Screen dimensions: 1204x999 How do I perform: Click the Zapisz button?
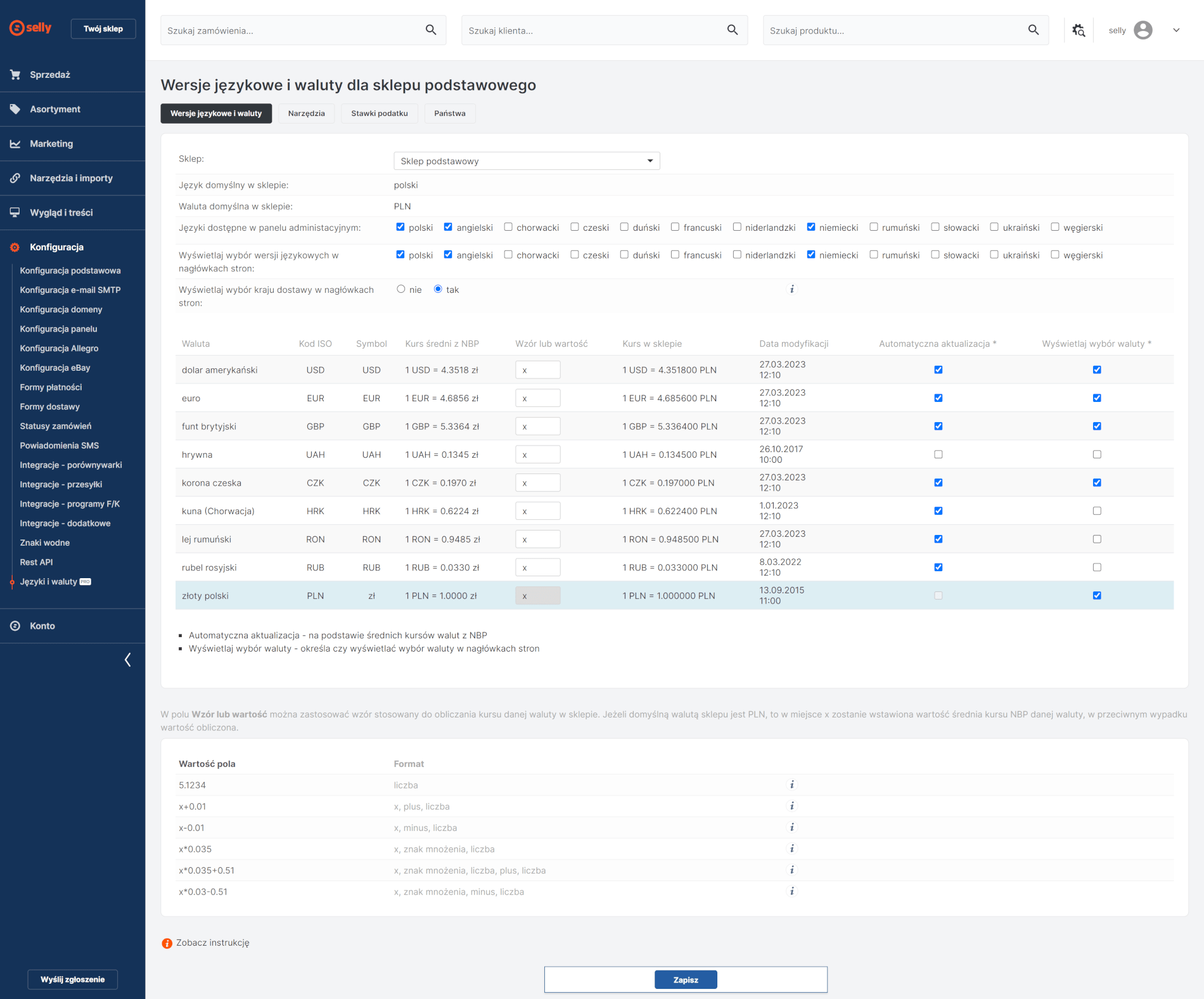click(x=686, y=979)
